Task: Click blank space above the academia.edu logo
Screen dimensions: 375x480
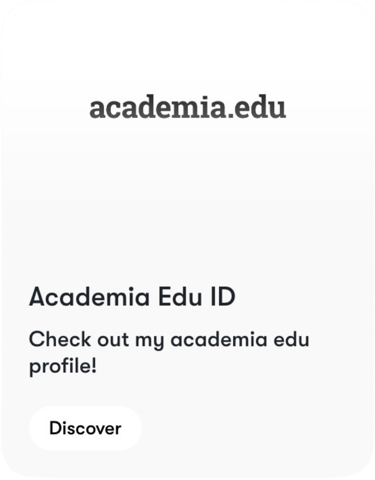Action: coord(188,50)
